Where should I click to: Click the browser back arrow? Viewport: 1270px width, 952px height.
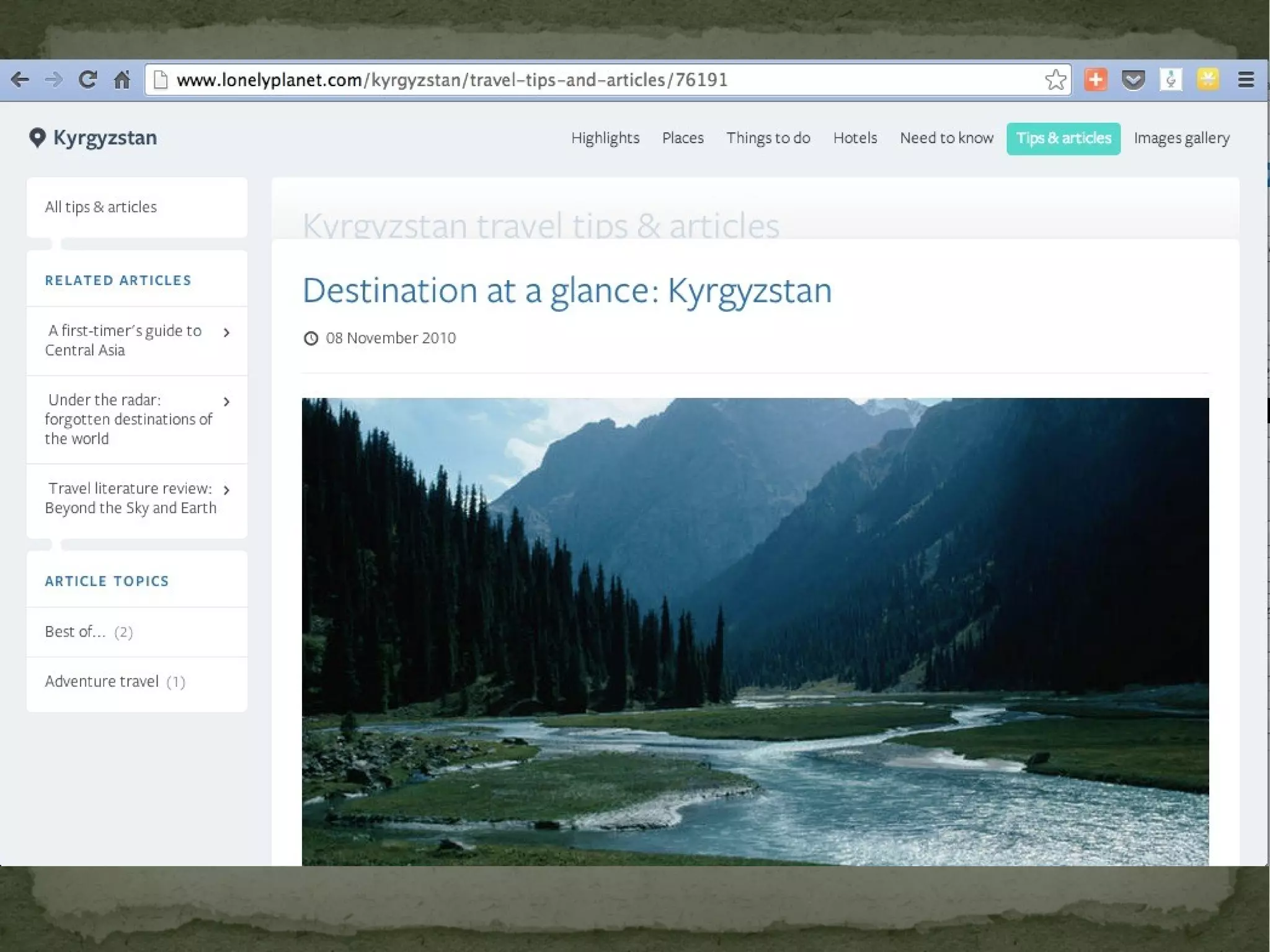click(x=20, y=80)
